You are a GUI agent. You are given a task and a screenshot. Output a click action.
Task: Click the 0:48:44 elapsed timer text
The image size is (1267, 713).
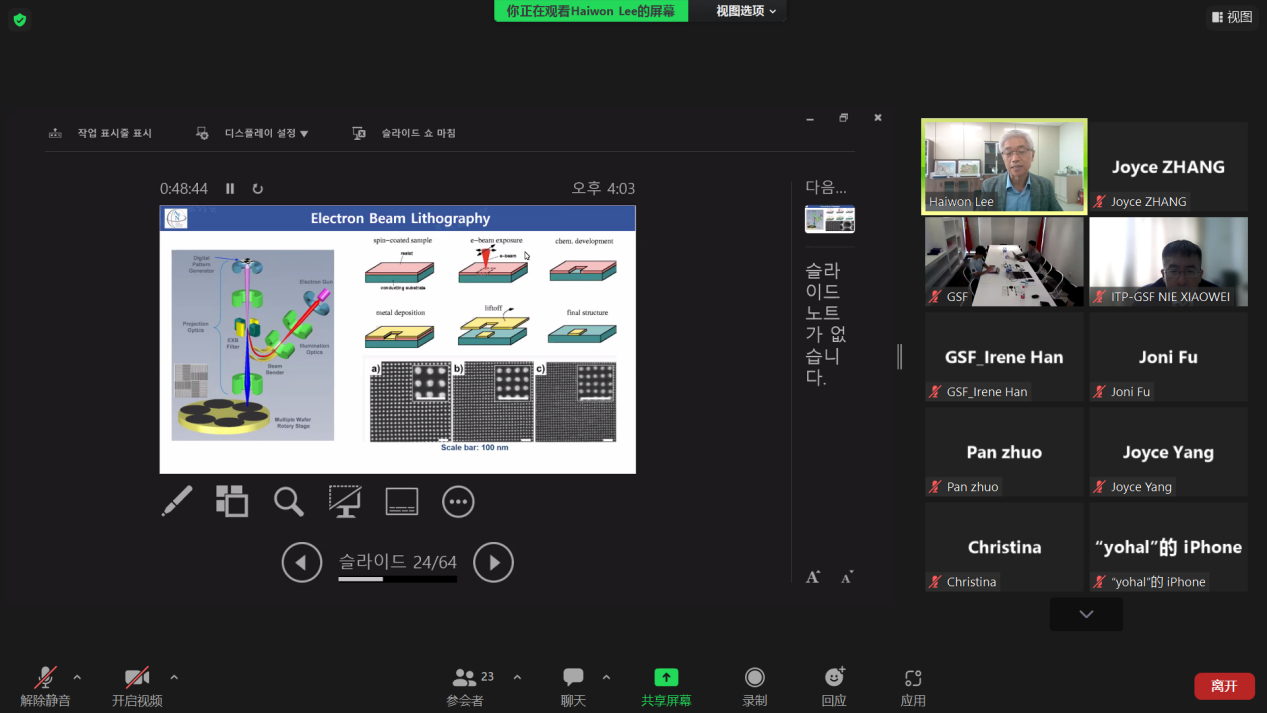point(184,189)
